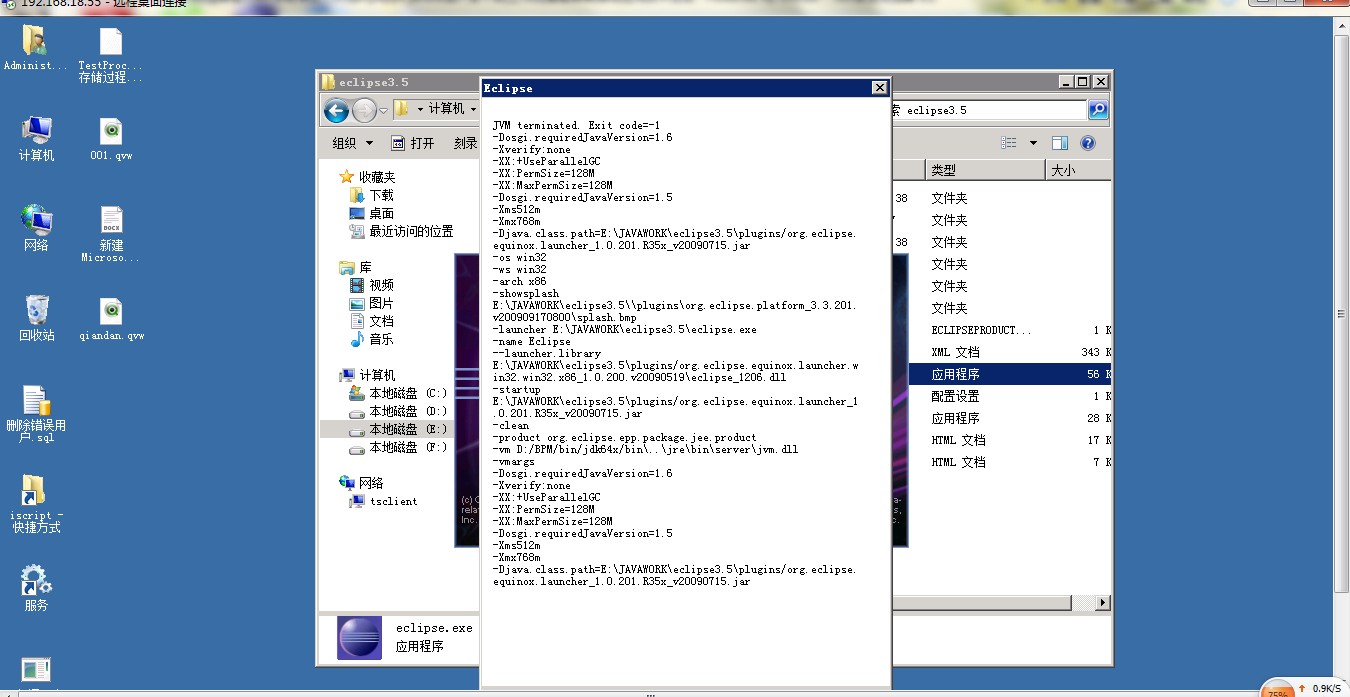
Task: Open TestProc 存储过程 desktop file
Action: tap(110, 55)
